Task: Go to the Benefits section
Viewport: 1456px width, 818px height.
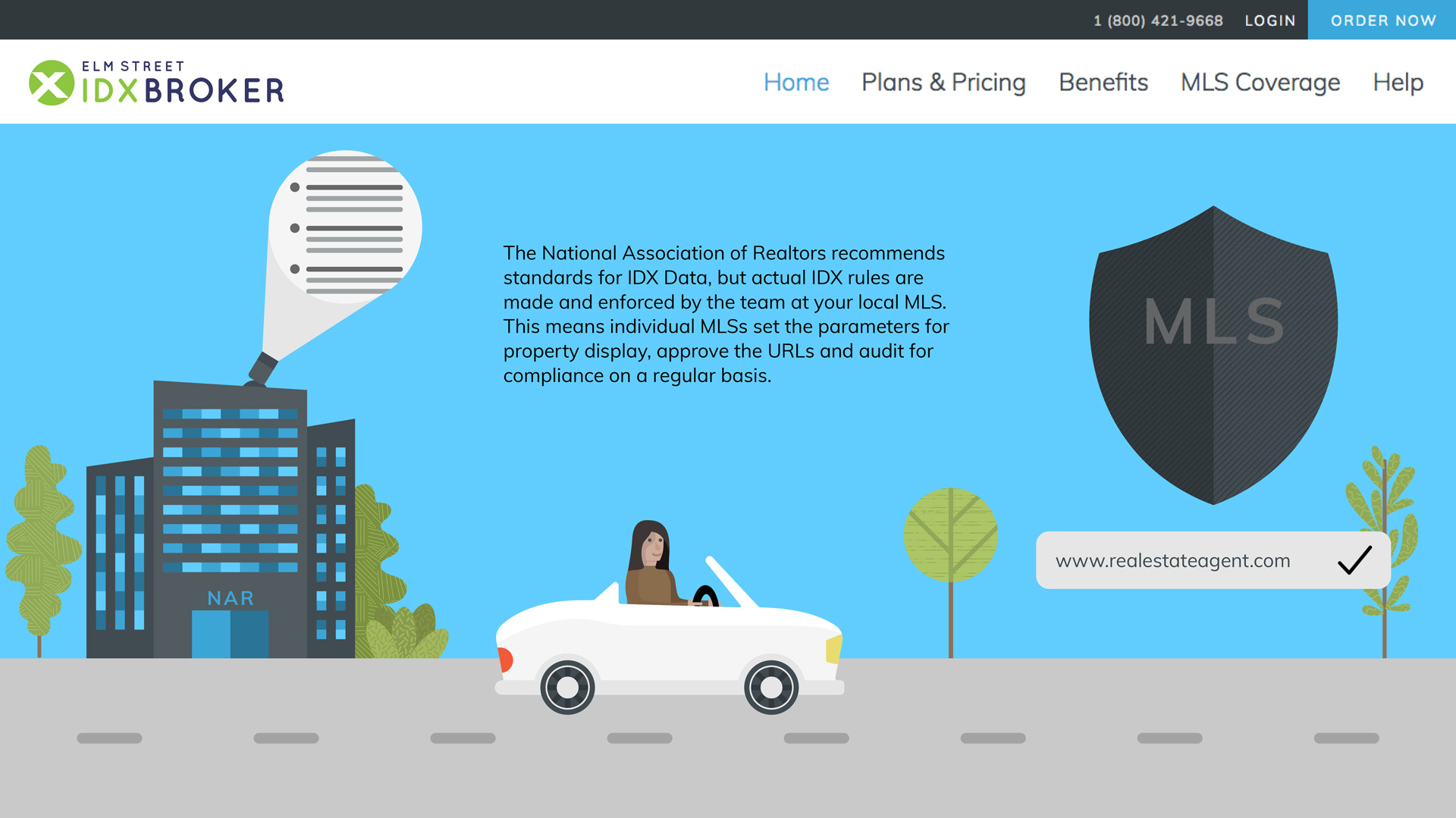Action: [1103, 82]
